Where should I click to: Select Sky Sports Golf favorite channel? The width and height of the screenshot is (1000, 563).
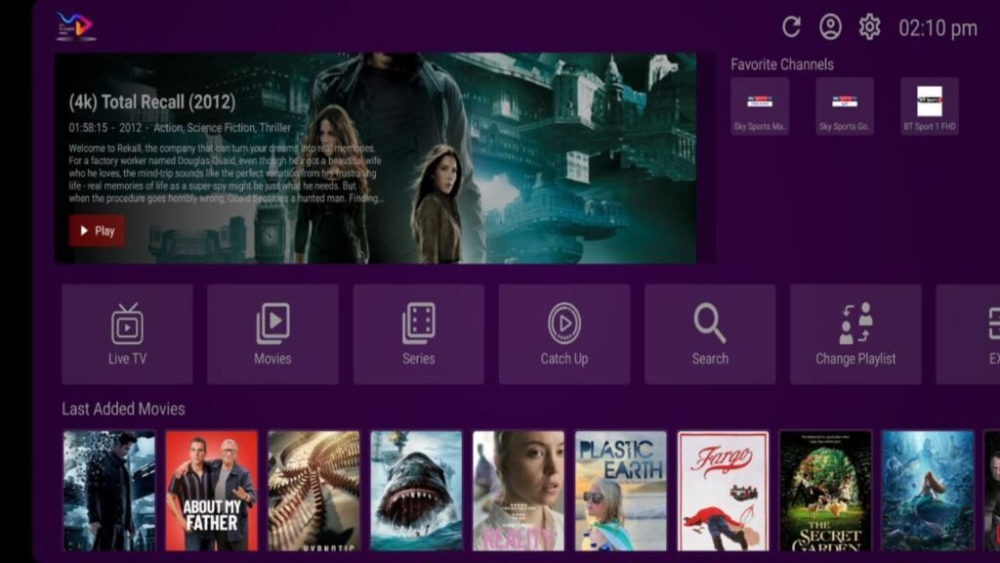click(845, 106)
